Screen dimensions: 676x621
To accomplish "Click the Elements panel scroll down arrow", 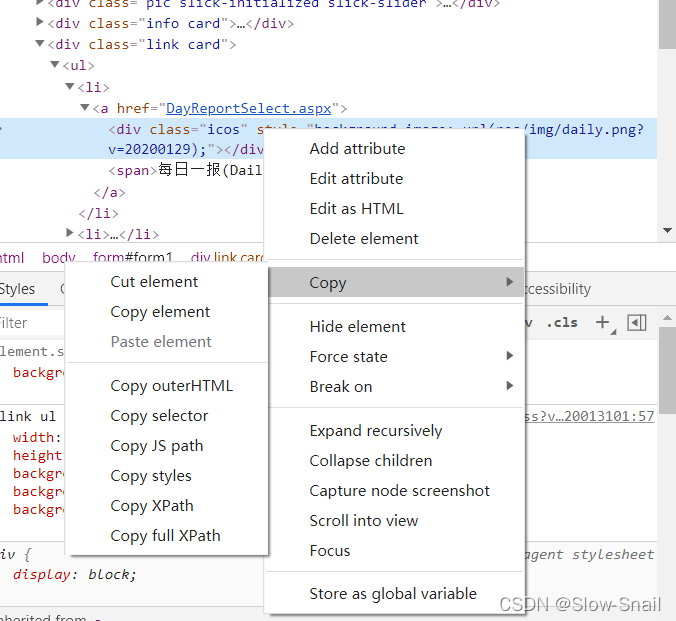I will [x=667, y=231].
